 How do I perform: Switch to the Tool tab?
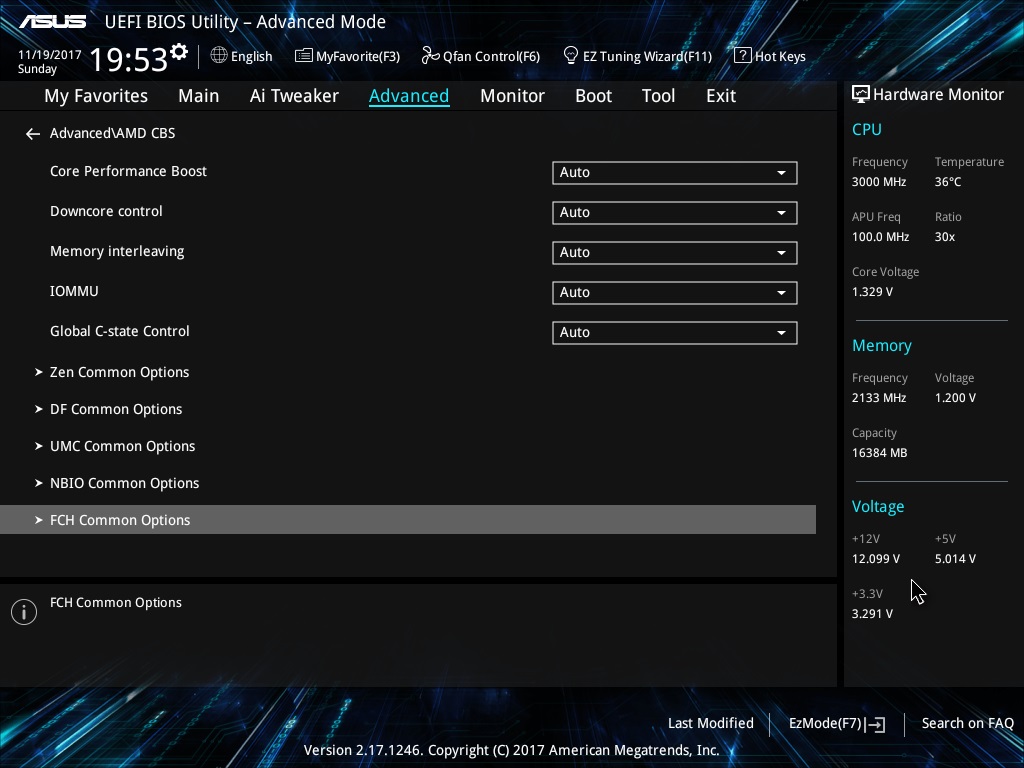[x=658, y=96]
